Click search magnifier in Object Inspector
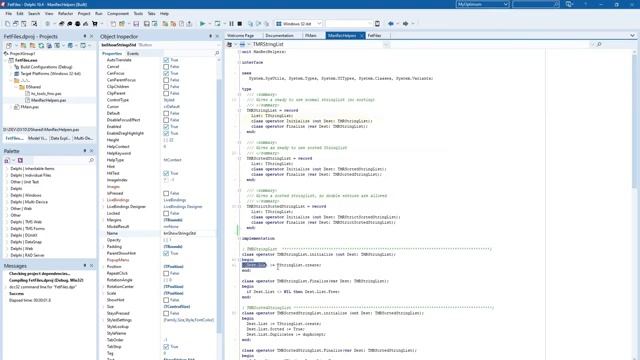This screenshot has width=640, height=360. (x=217, y=53)
